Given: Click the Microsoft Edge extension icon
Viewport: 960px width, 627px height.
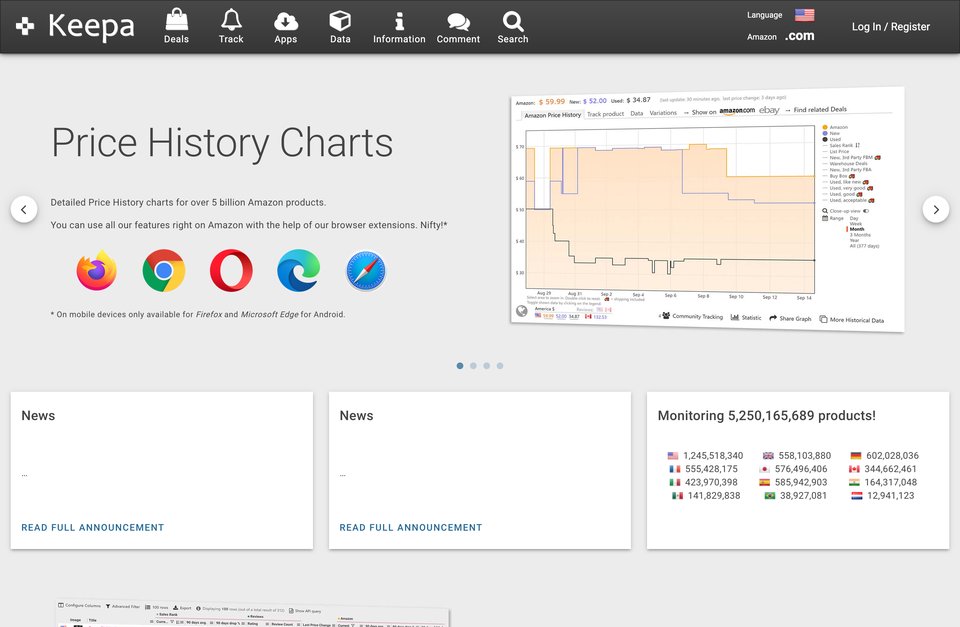Looking at the screenshot, I should click(299, 270).
